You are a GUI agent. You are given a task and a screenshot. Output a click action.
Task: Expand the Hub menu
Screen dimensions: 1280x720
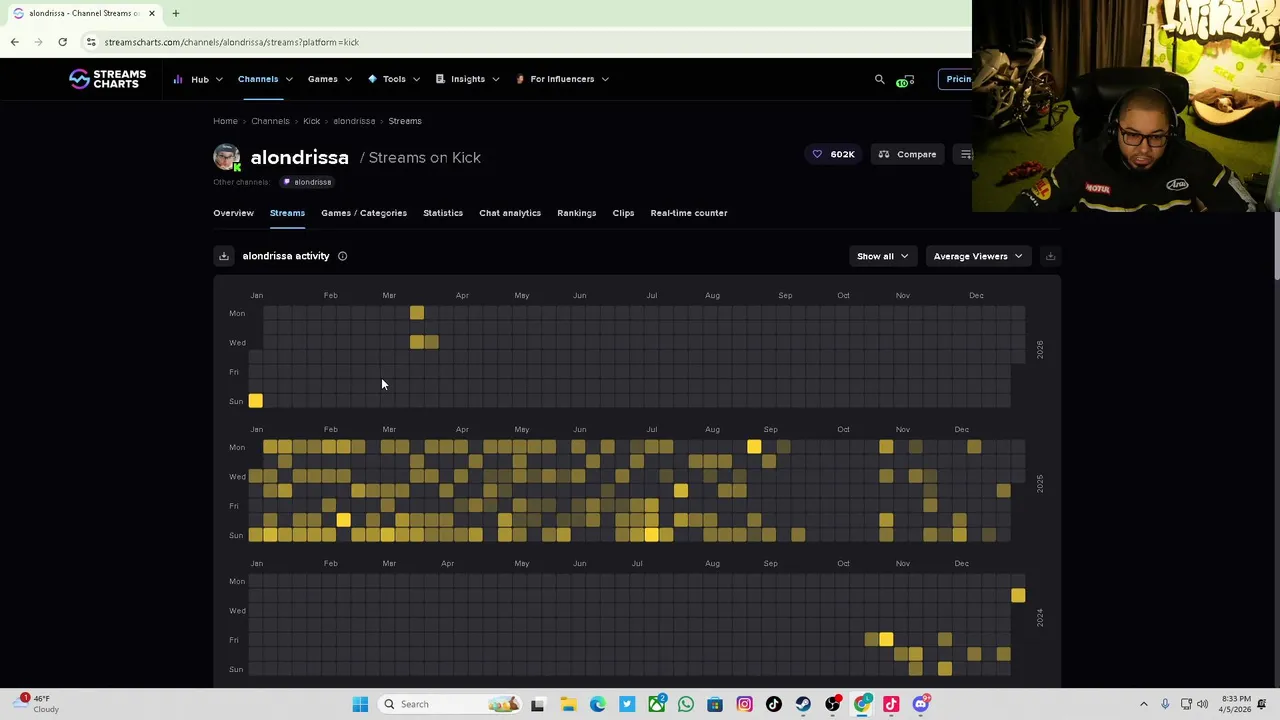coord(198,79)
